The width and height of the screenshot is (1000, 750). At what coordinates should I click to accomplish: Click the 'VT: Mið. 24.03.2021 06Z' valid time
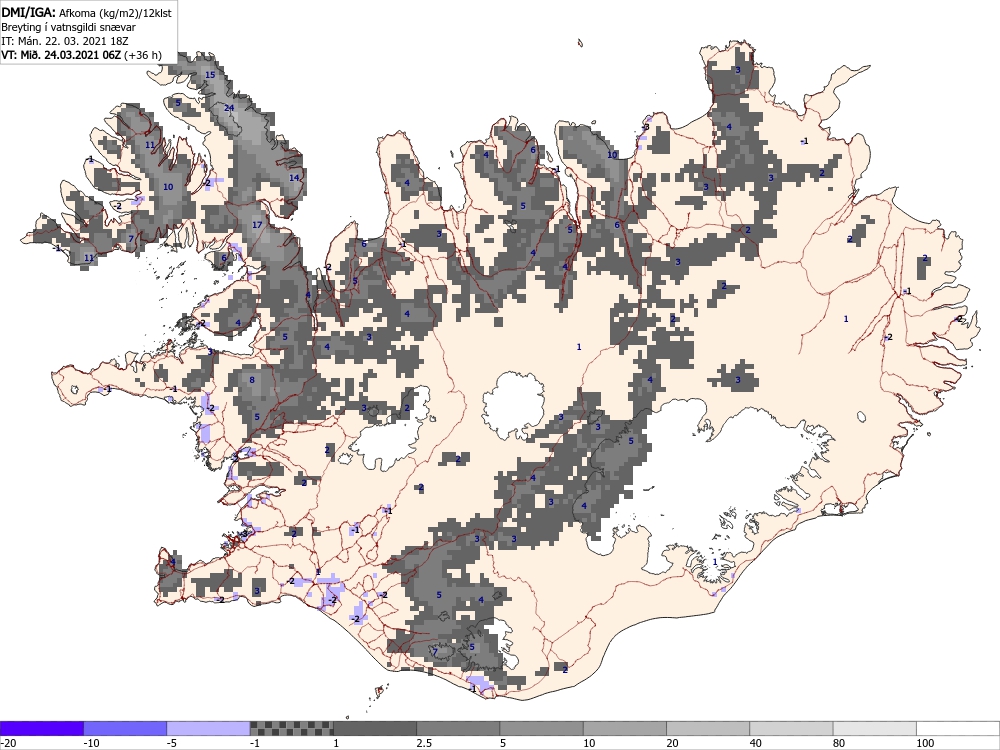pyautogui.click(x=61, y=55)
